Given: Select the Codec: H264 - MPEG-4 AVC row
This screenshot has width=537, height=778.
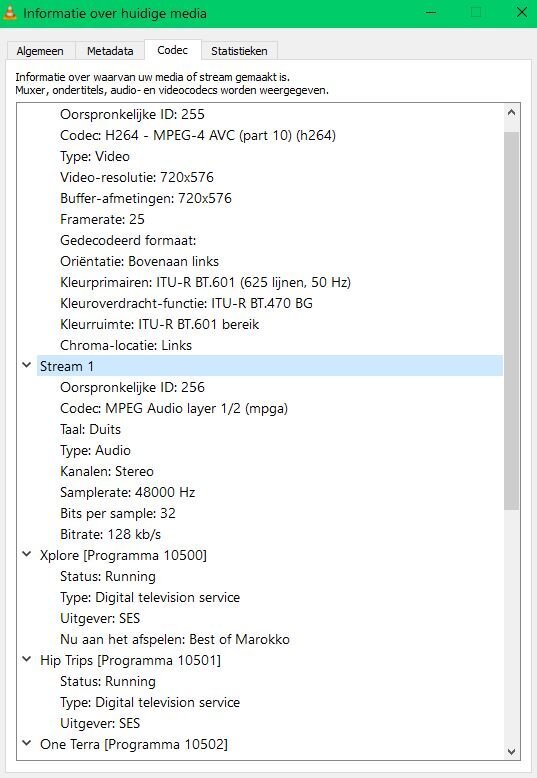Looking at the screenshot, I should (198, 135).
